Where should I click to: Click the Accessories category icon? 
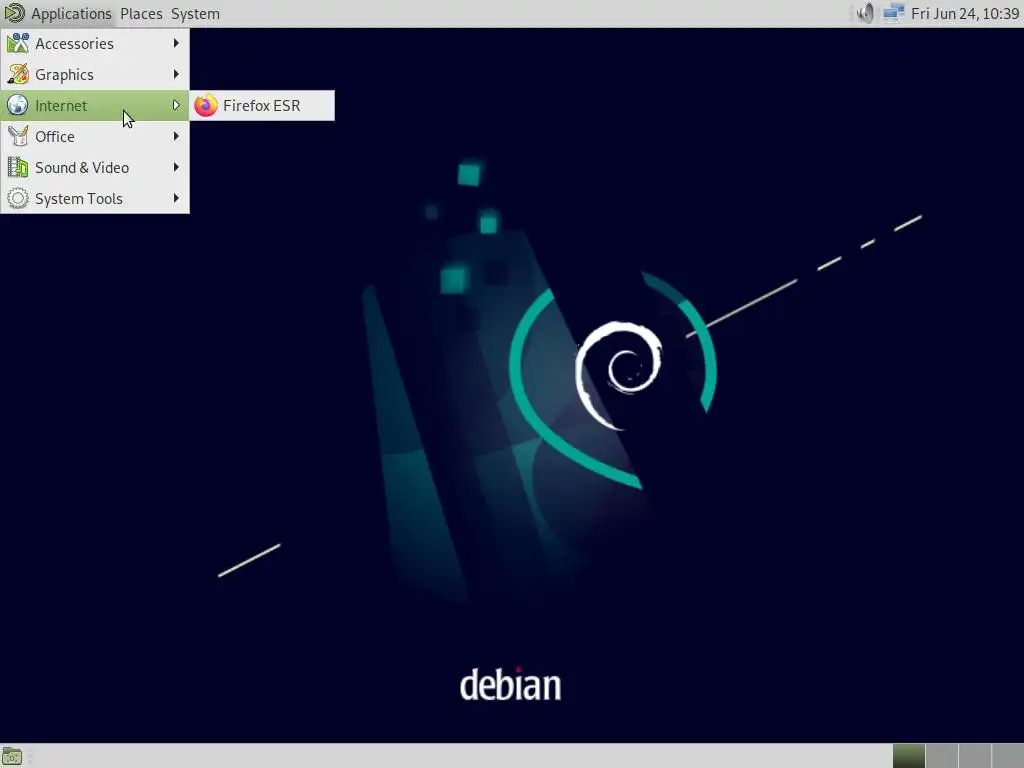pyautogui.click(x=18, y=43)
